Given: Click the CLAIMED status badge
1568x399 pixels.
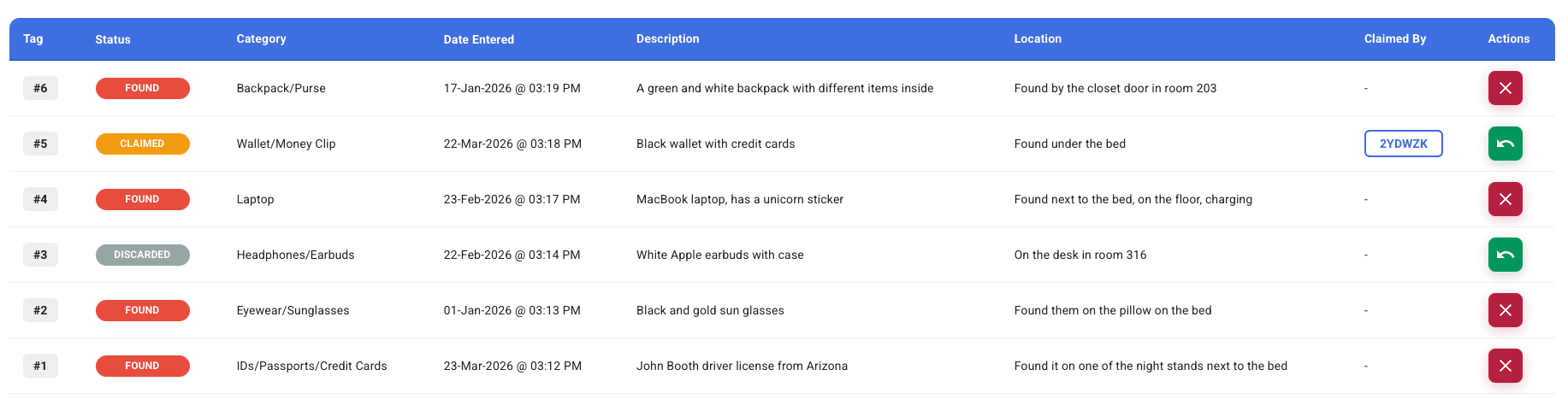Looking at the screenshot, I should [142, 144].
